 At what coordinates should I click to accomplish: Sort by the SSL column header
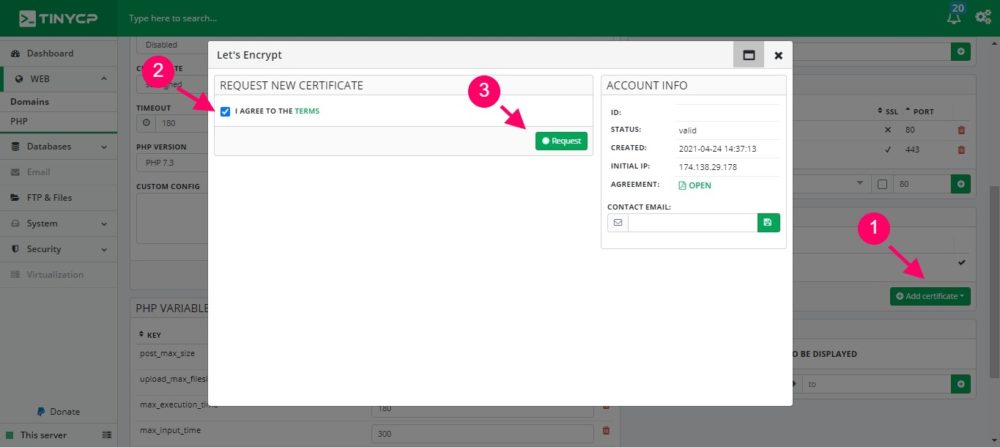click(888, 111)
